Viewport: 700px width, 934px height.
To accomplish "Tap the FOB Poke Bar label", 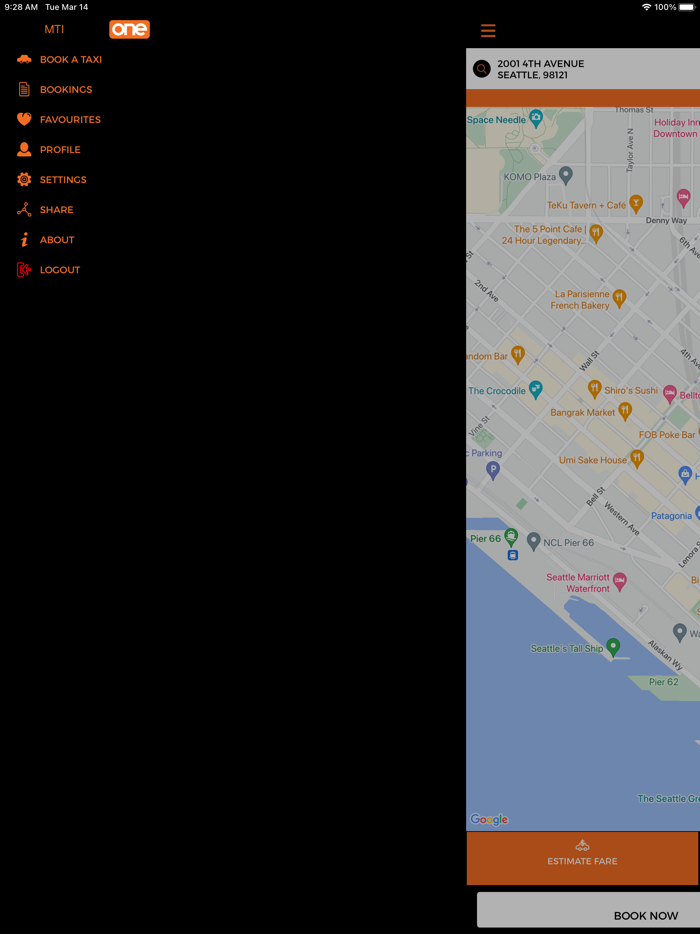I will pyautogui.click(x=667, y=435).
